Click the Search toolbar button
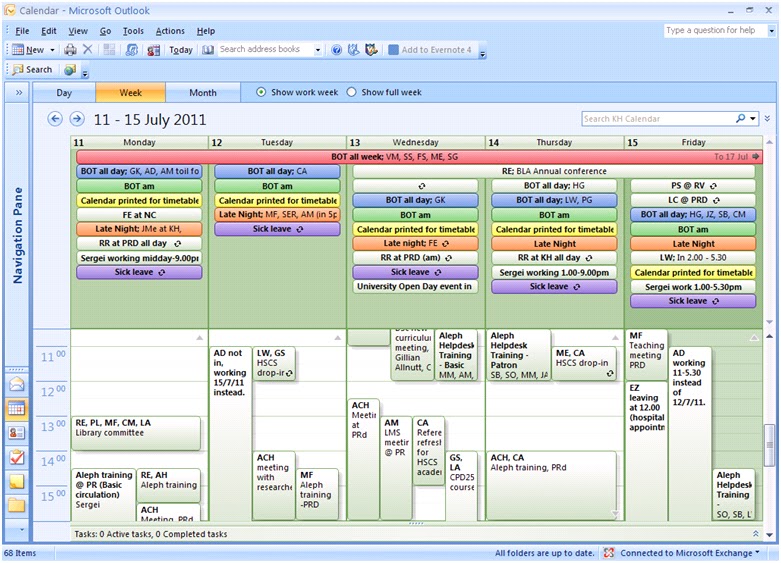The width and height of the screenshot is (781, 563). pyautogui.click(x=32, y=70)
